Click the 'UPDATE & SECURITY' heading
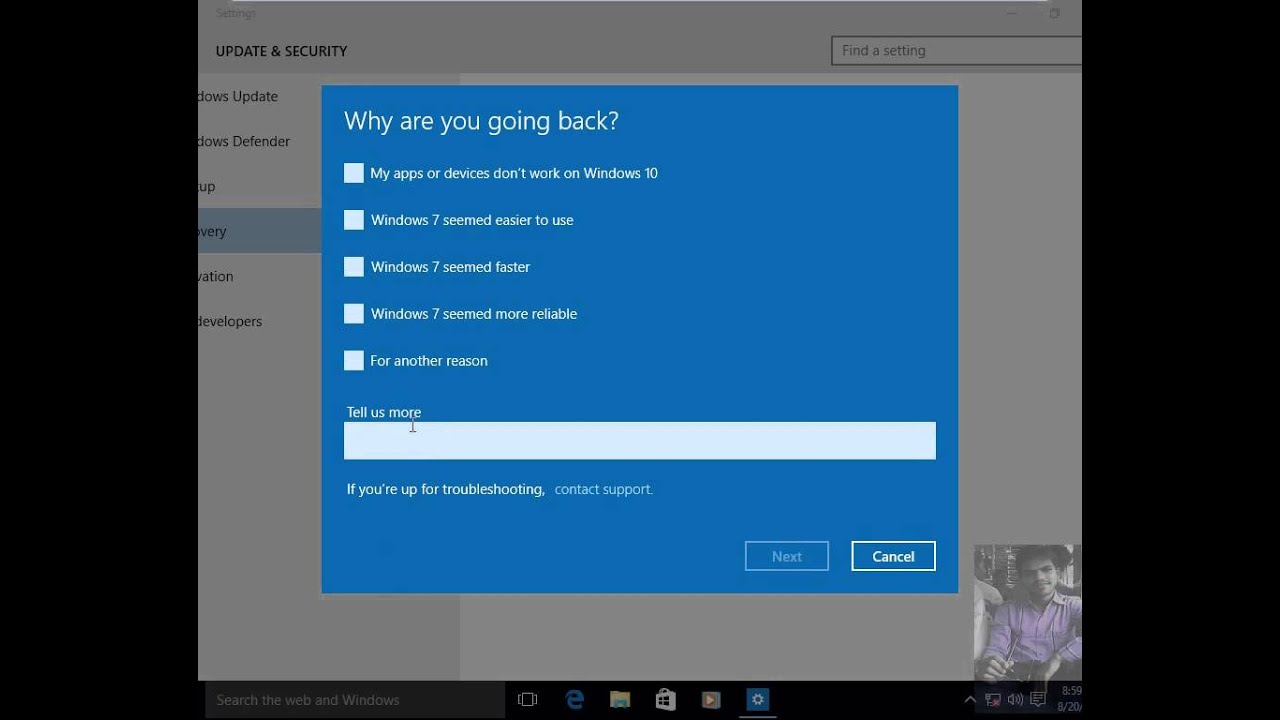This screenshot has height=720, width=1280. (x=281, y=51)
